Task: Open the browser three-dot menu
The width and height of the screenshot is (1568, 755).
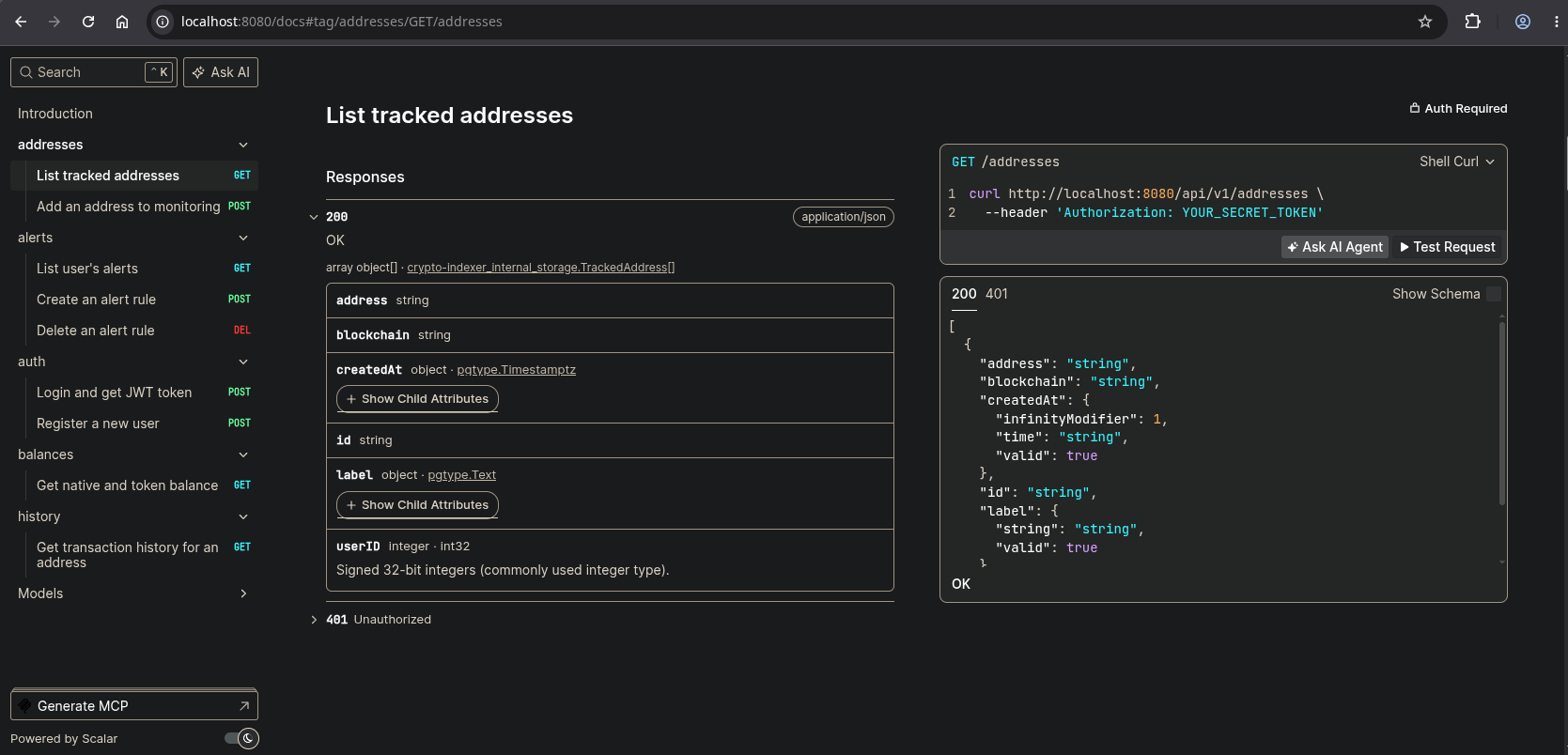Action: tap(1556, 22)
